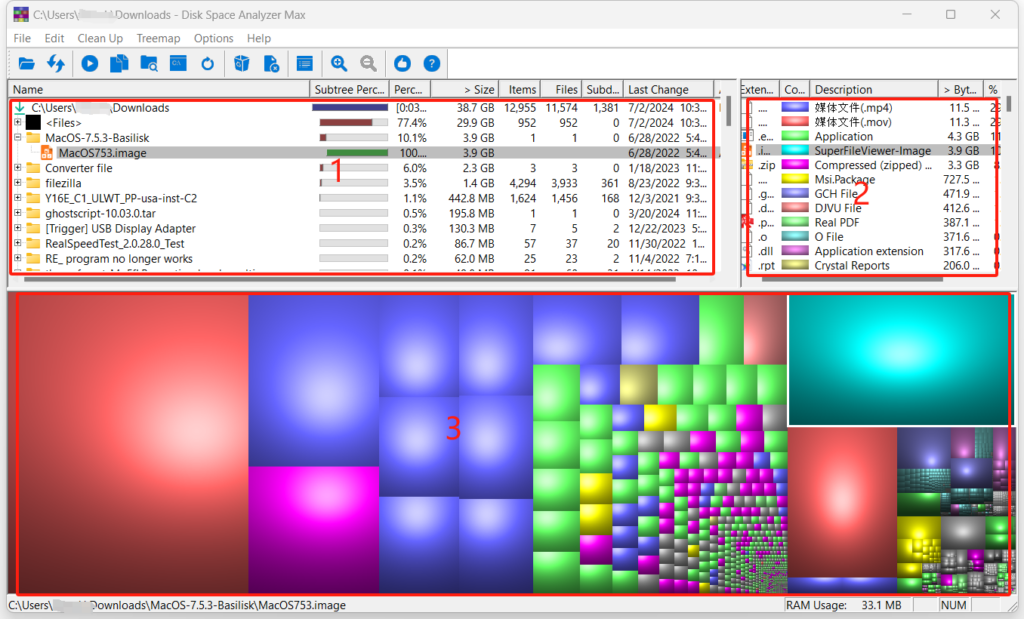Click the Open folder toolbar icon
This screenshot has width=1024, height=619.
pyautogui.click(x=27, y=63)
